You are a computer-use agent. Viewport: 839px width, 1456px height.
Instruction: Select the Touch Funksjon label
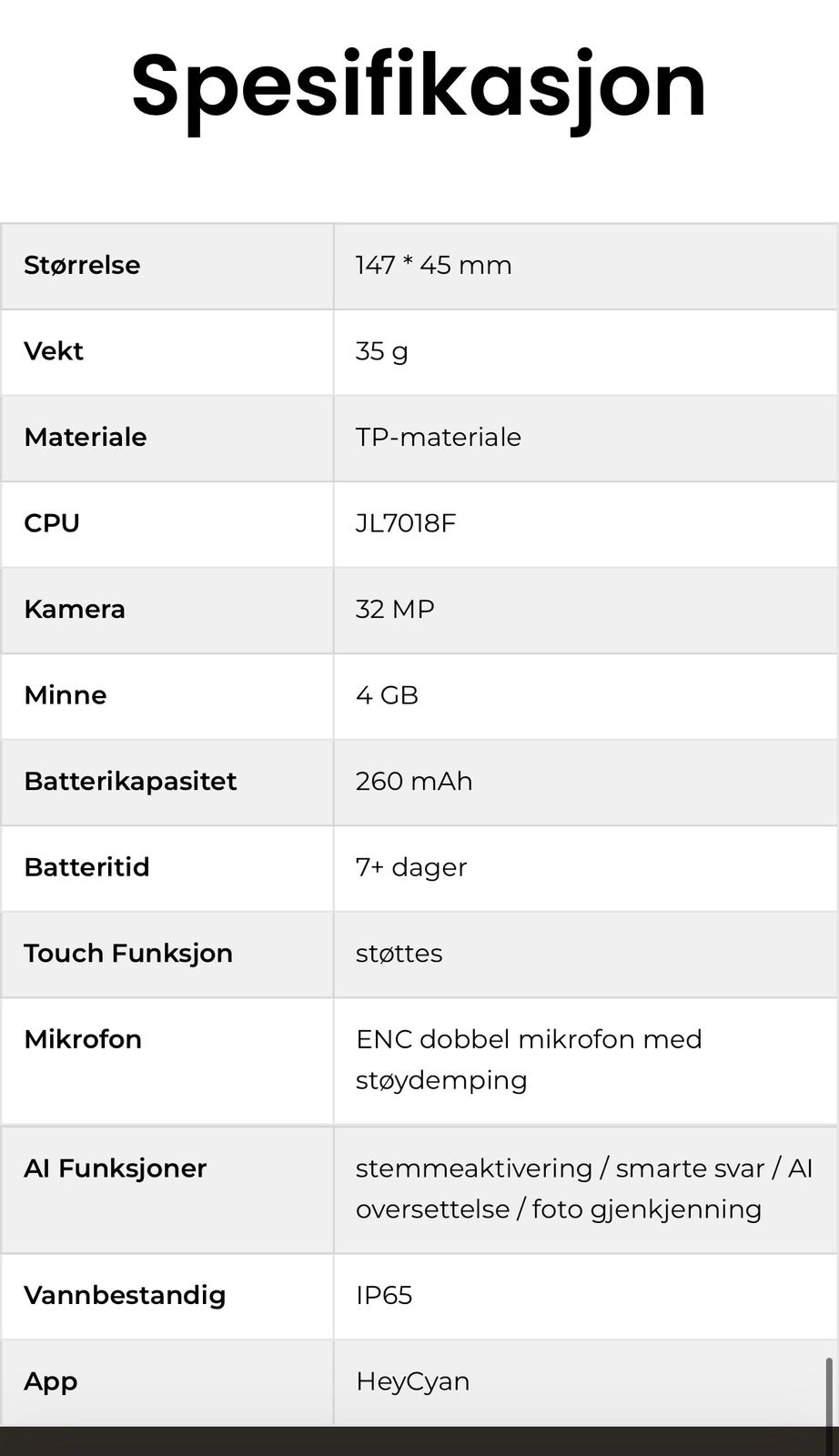pyautogui.click(x=128, y=954)
